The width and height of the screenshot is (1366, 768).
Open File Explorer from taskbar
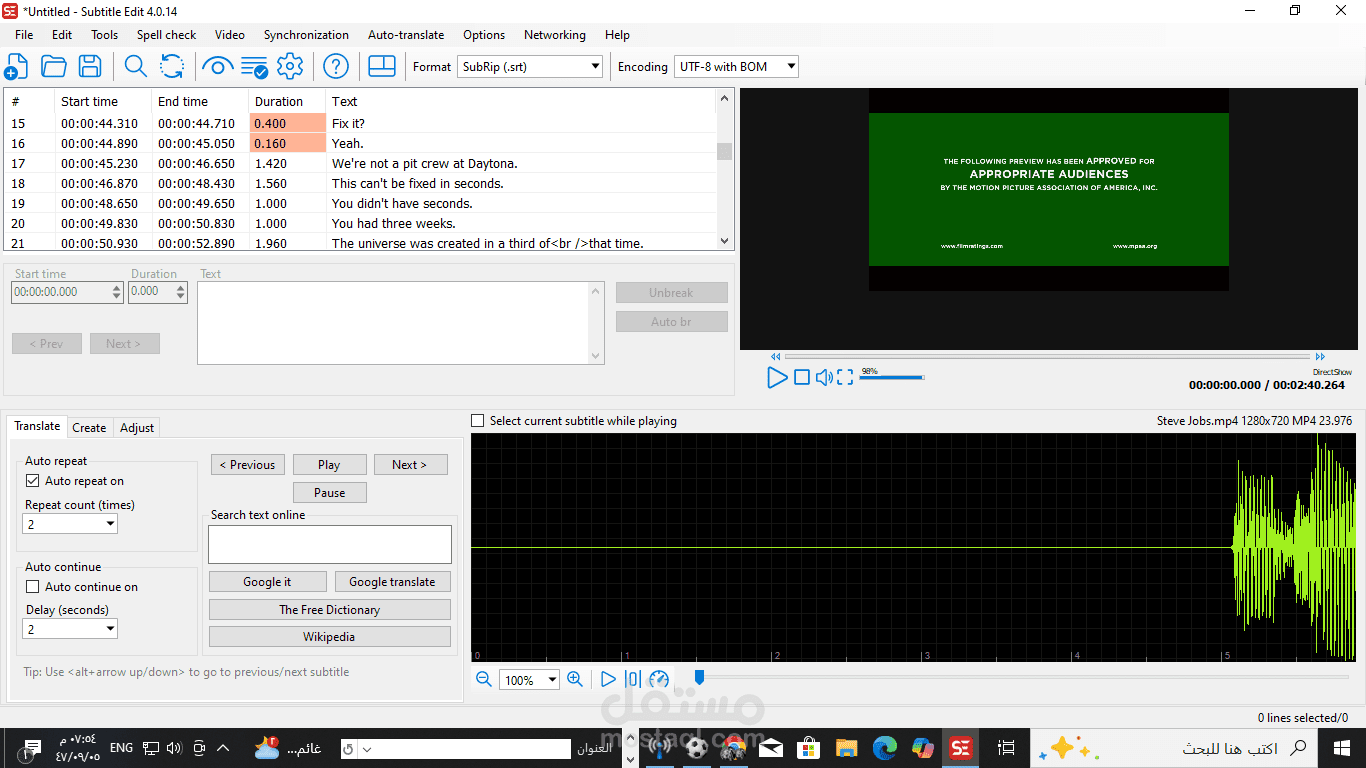click(x=847, y=747)
